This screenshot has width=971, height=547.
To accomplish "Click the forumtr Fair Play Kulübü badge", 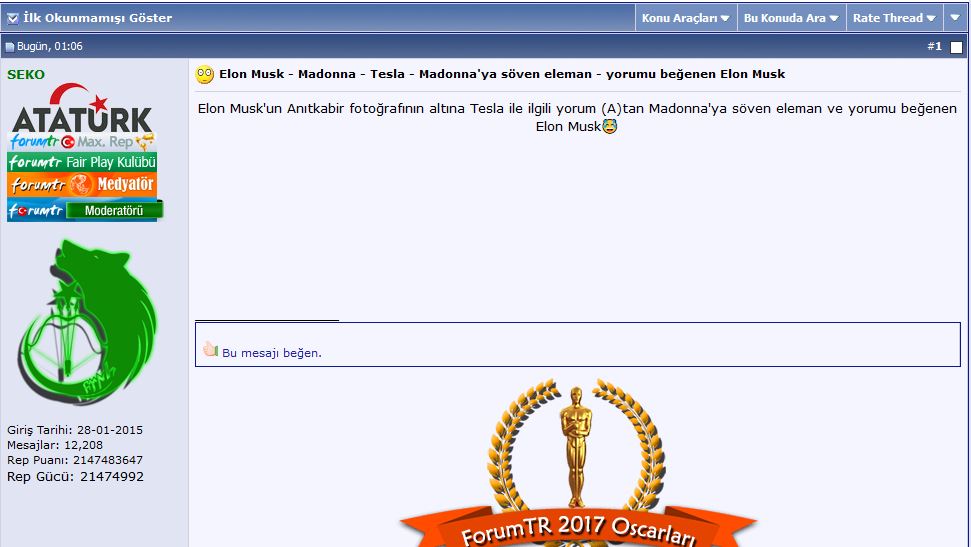I will click(x=82, y=162).
